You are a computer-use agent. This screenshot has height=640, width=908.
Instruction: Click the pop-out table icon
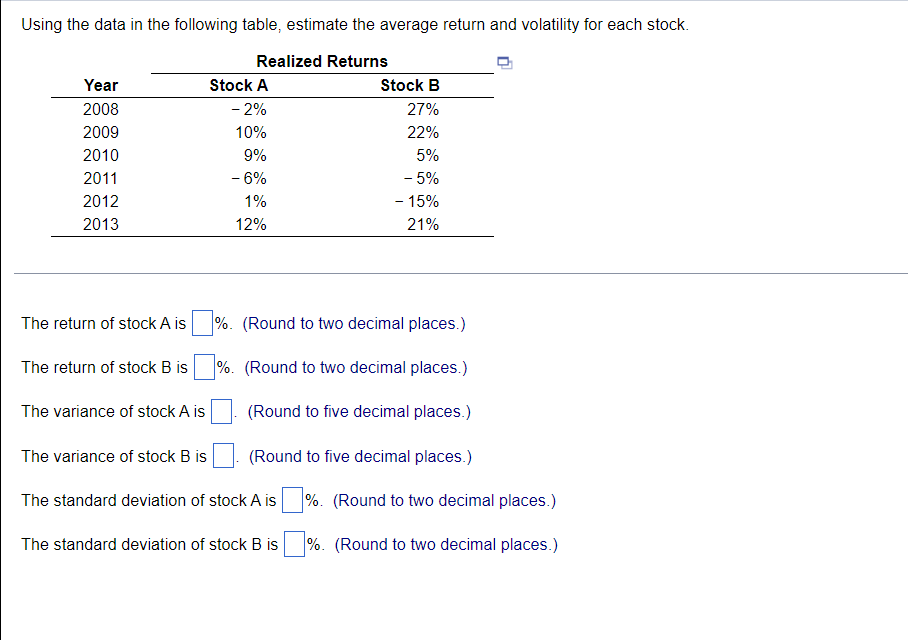(505, 62)
